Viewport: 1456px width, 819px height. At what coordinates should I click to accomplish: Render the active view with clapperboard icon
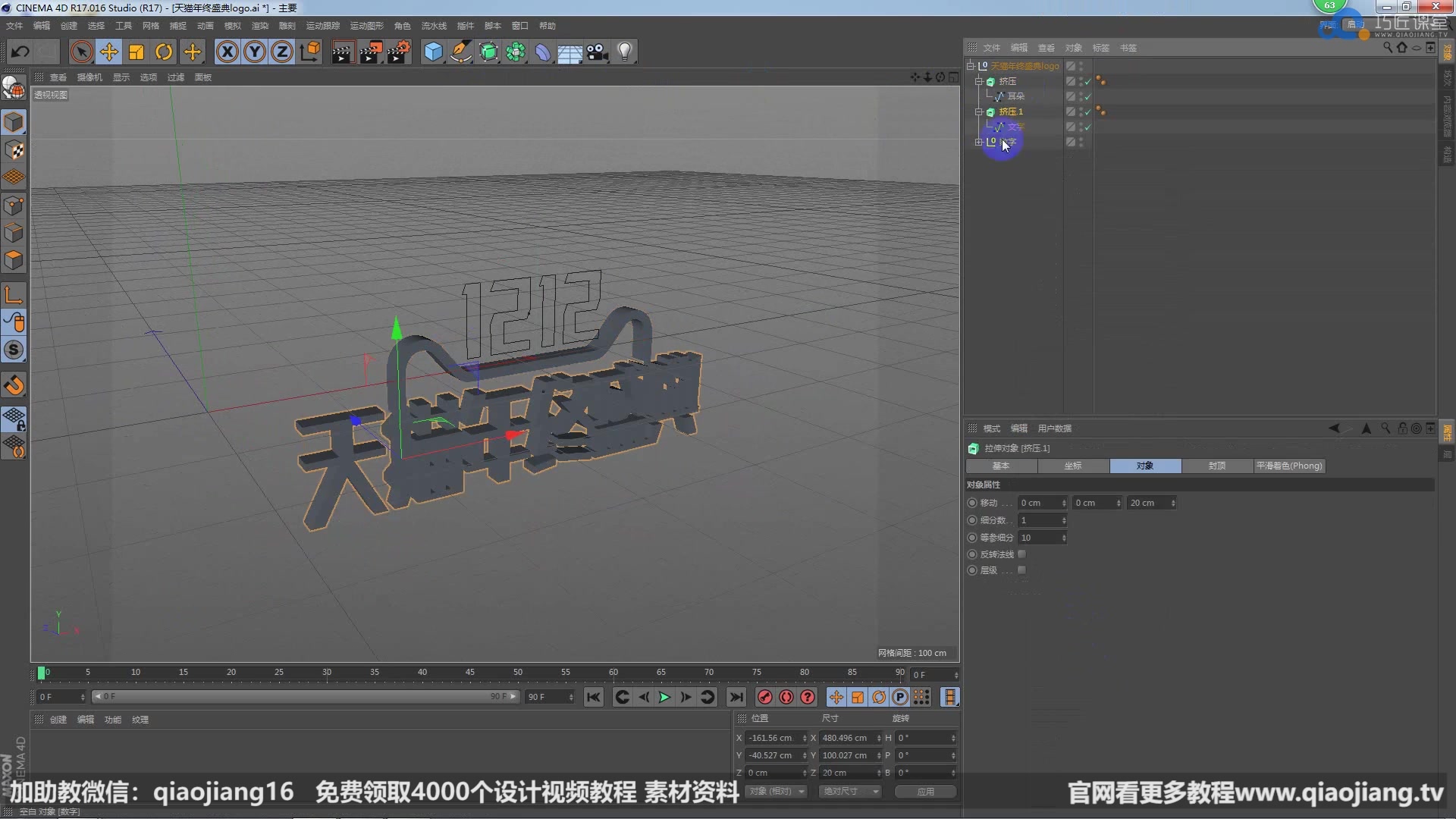pyautogui.click(x=343, y=52)
